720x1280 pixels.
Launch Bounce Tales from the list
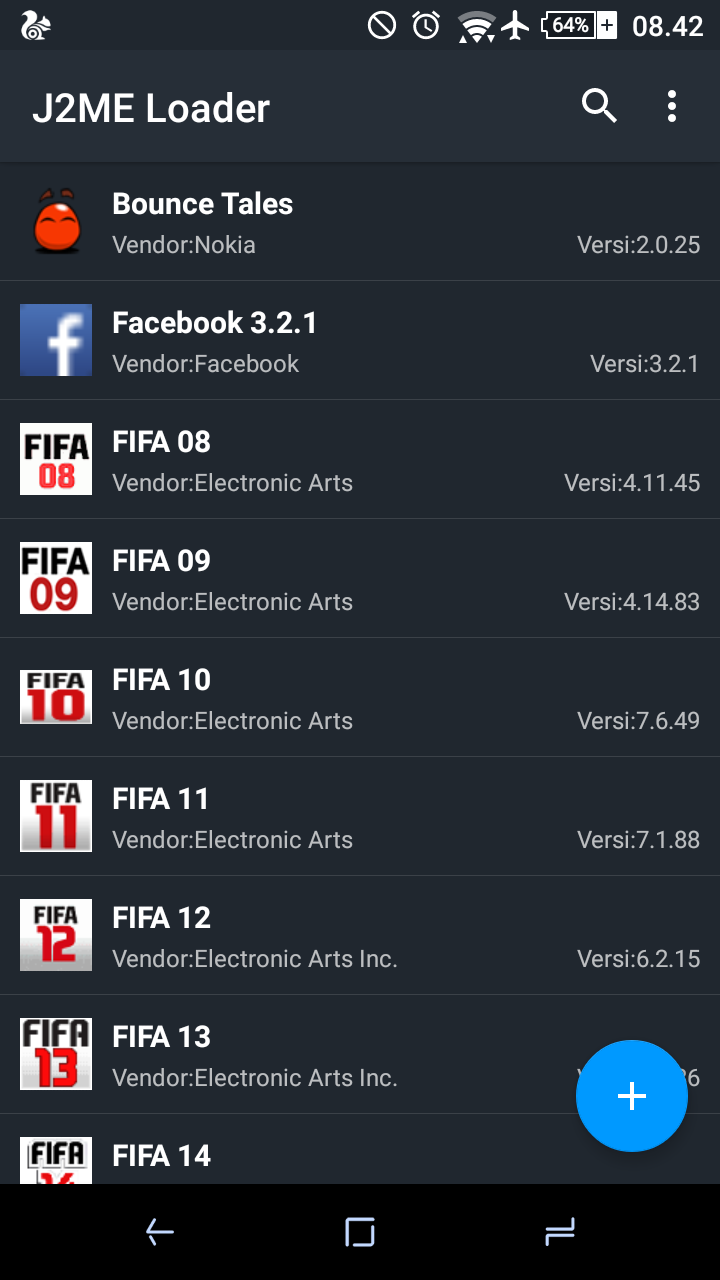[x=360, y=221]
